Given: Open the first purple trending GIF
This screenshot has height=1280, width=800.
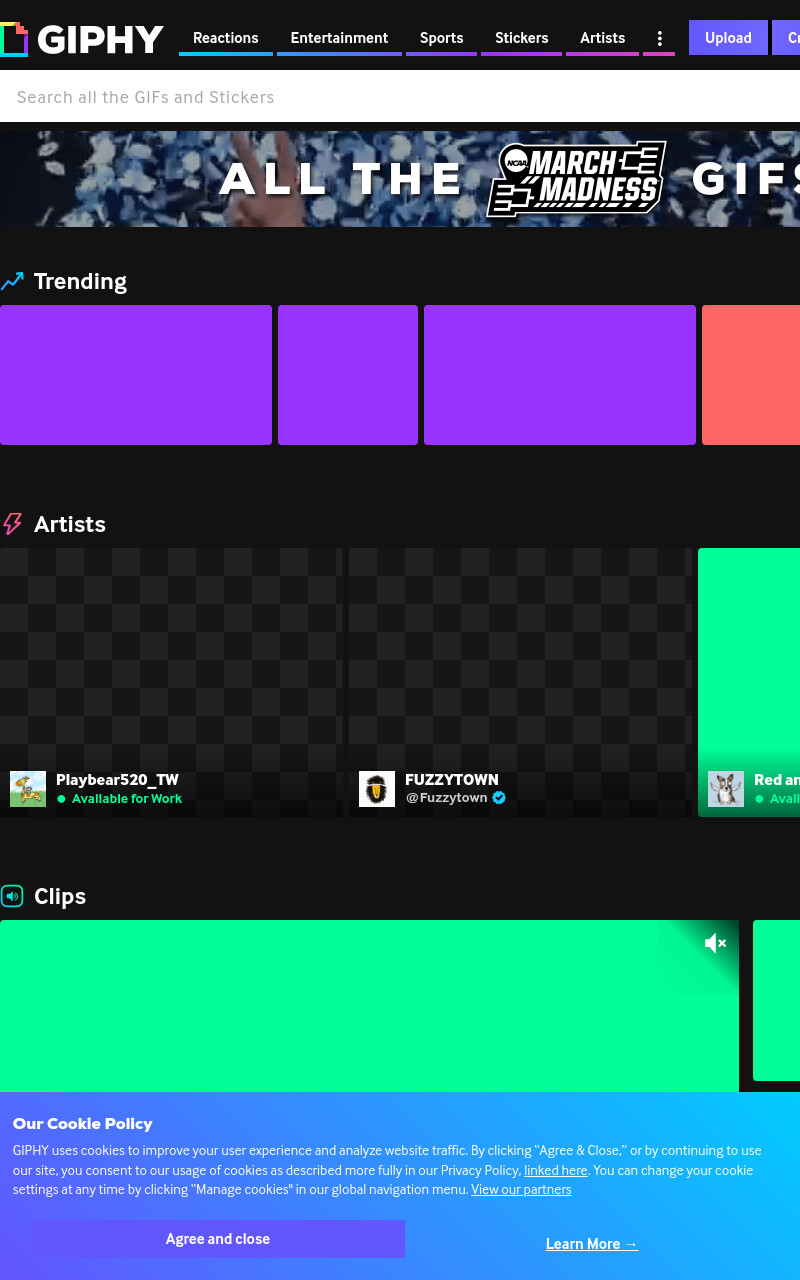Looking at the screenshot, I should [x=136, y=375].
